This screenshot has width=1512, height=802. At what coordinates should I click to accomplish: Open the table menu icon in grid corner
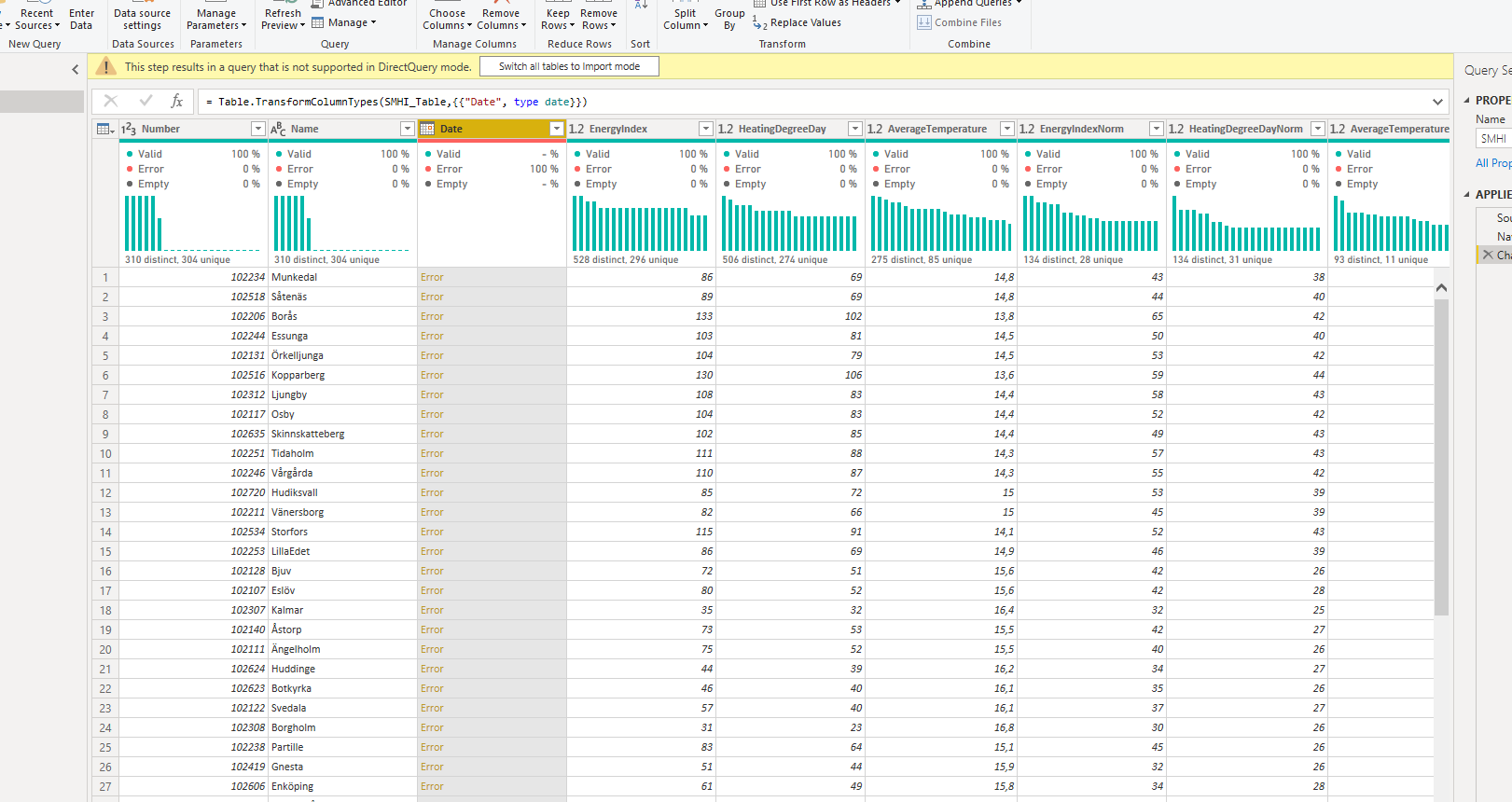(105, 129)
